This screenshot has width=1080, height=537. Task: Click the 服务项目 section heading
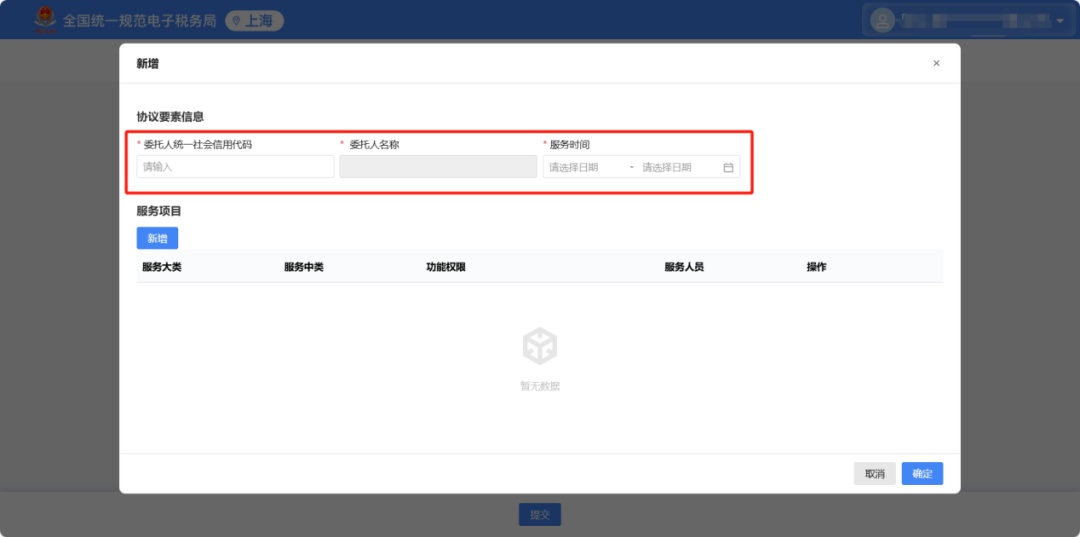(x=159, y=211)
